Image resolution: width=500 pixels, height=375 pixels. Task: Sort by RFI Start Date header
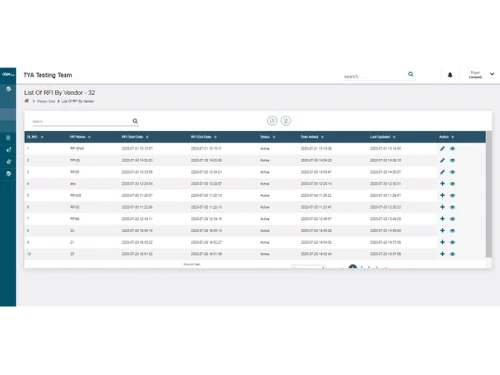135,137
